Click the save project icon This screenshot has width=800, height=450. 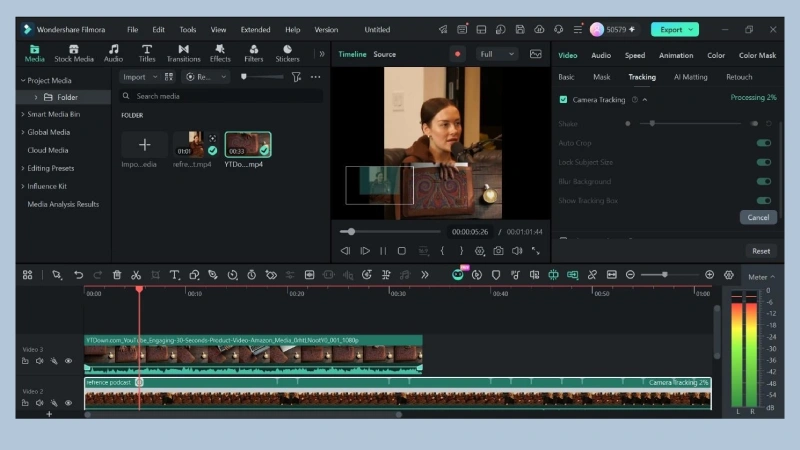point(520,30)
